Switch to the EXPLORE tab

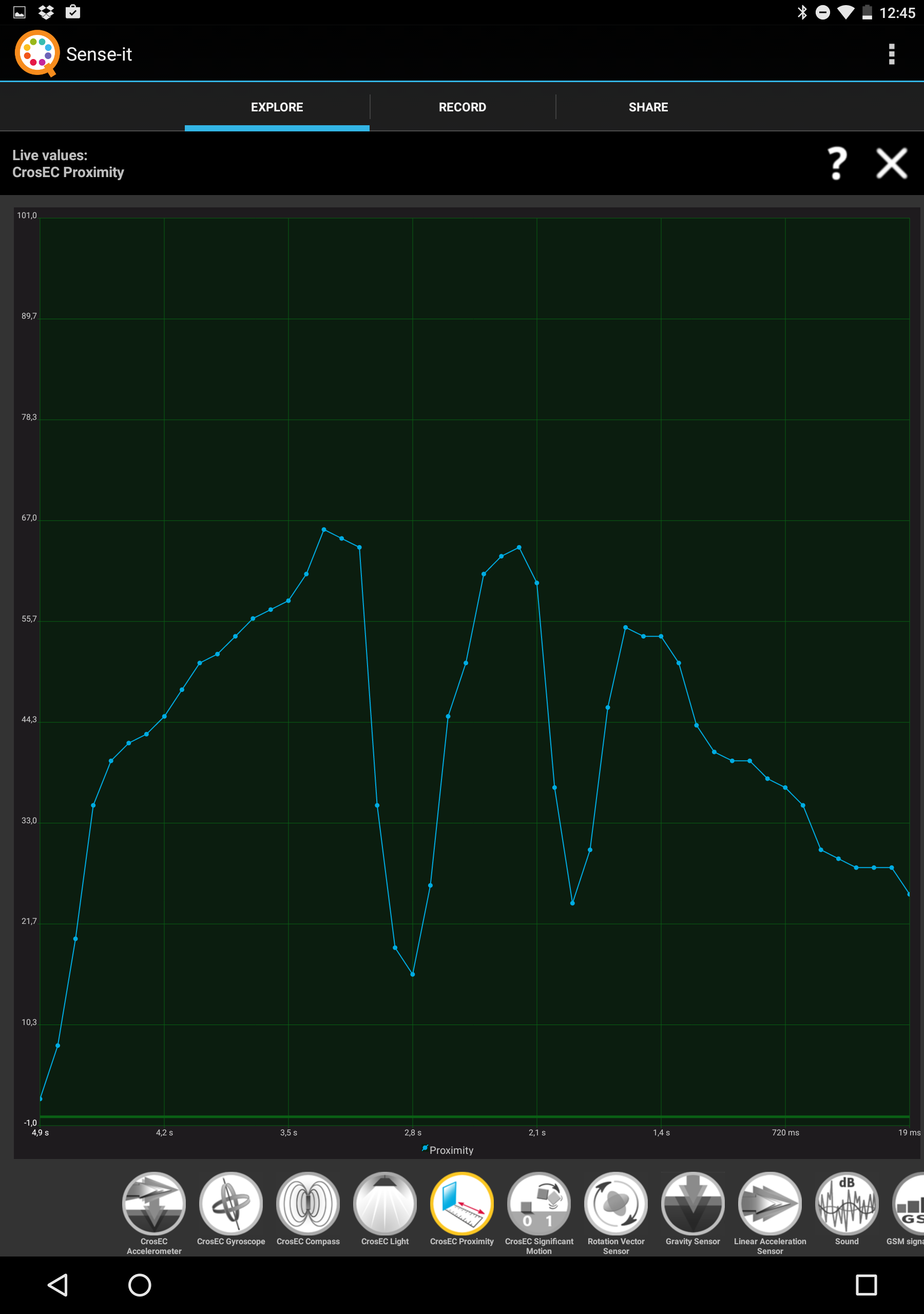[x=277, y=107]
